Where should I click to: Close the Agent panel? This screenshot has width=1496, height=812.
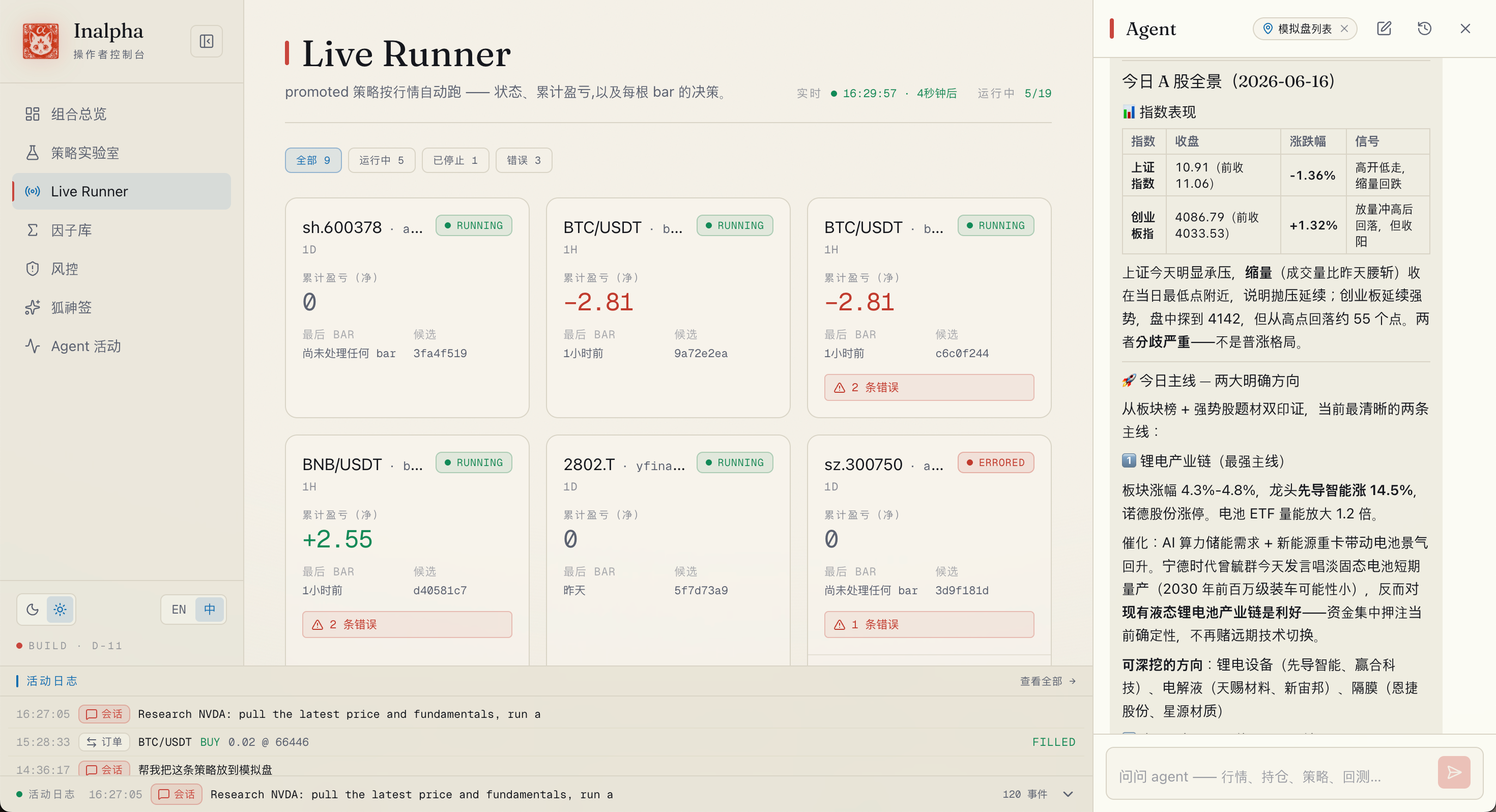point(1465,28)
